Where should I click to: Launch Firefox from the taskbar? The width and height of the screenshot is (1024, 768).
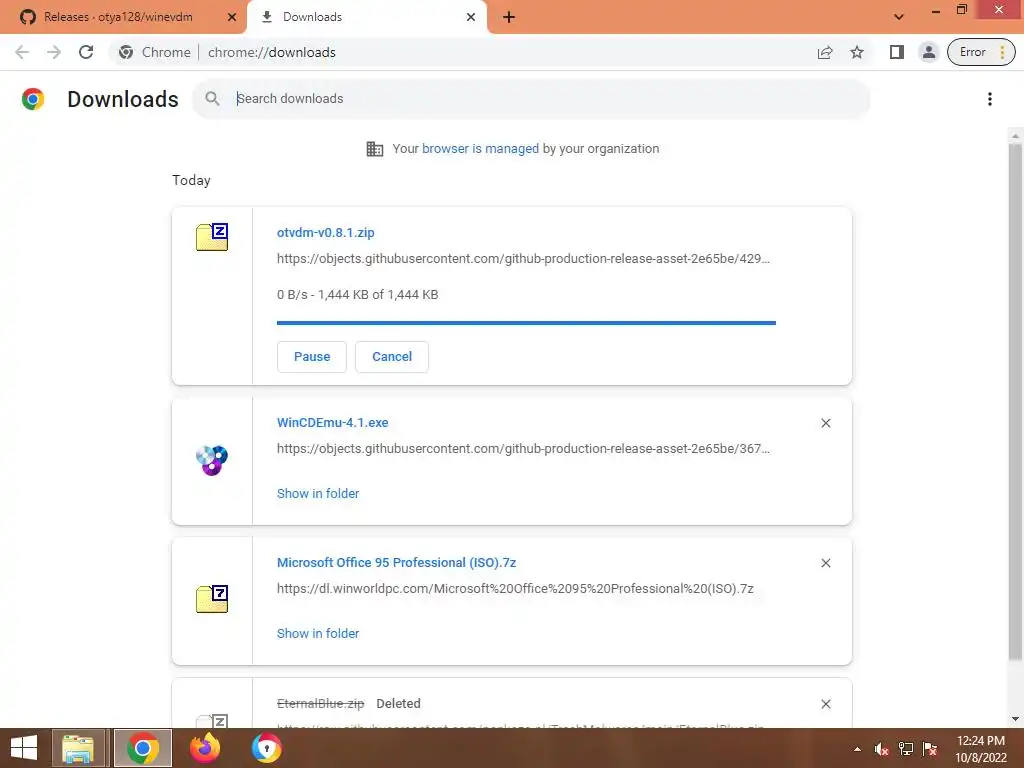(x=204, y=748)
